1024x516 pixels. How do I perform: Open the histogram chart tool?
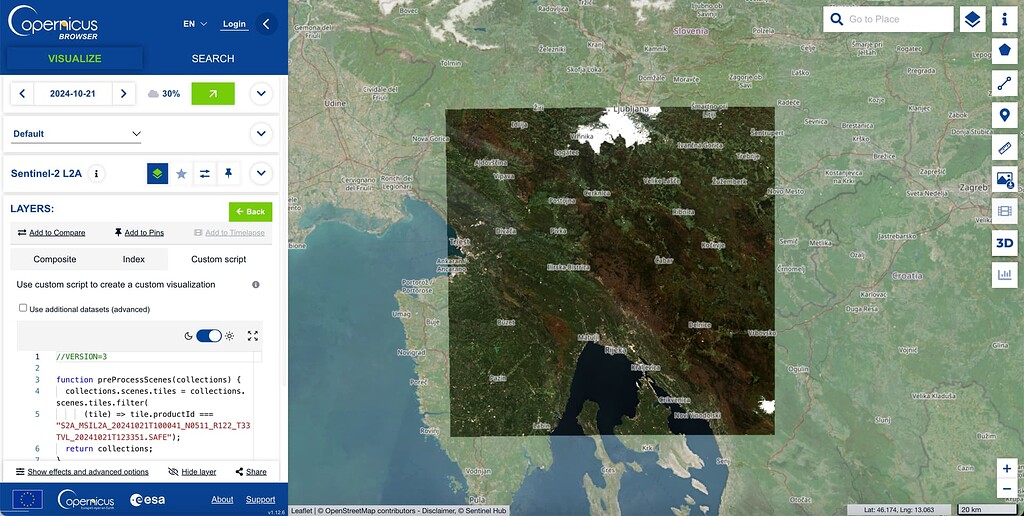(x=1005, y=274)
